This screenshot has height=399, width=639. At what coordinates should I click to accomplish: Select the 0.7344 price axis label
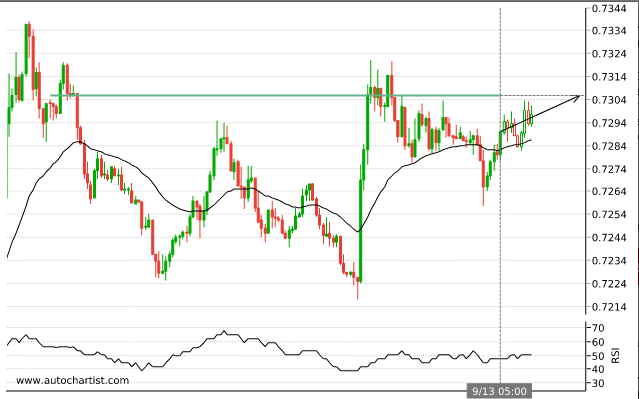pos(609,9)
